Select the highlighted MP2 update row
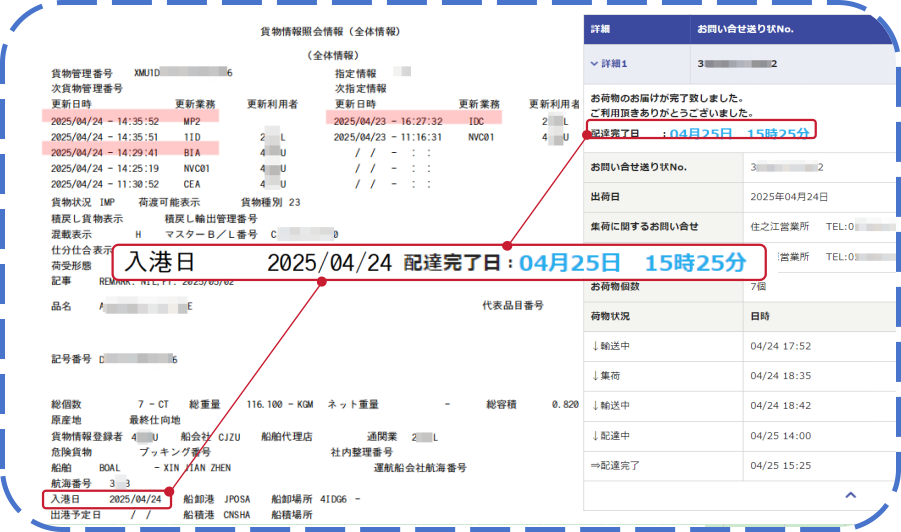The height and width of the screenshot is (532, 901). 130,119
